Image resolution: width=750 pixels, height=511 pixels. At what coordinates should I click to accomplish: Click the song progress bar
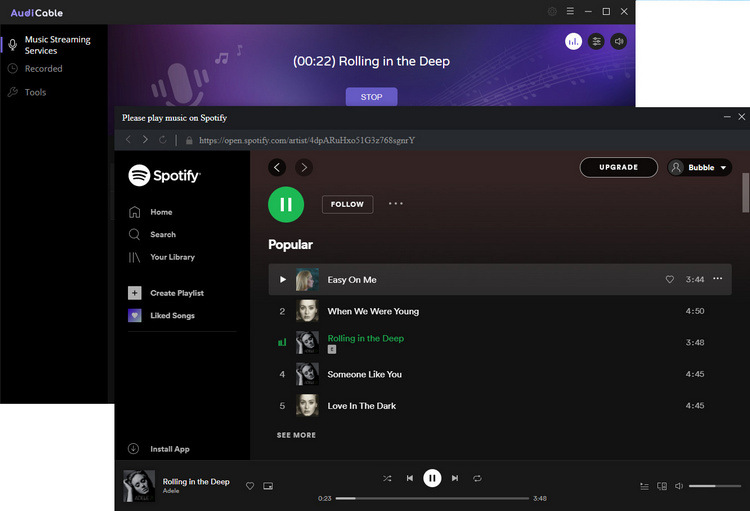coord(432,498)
